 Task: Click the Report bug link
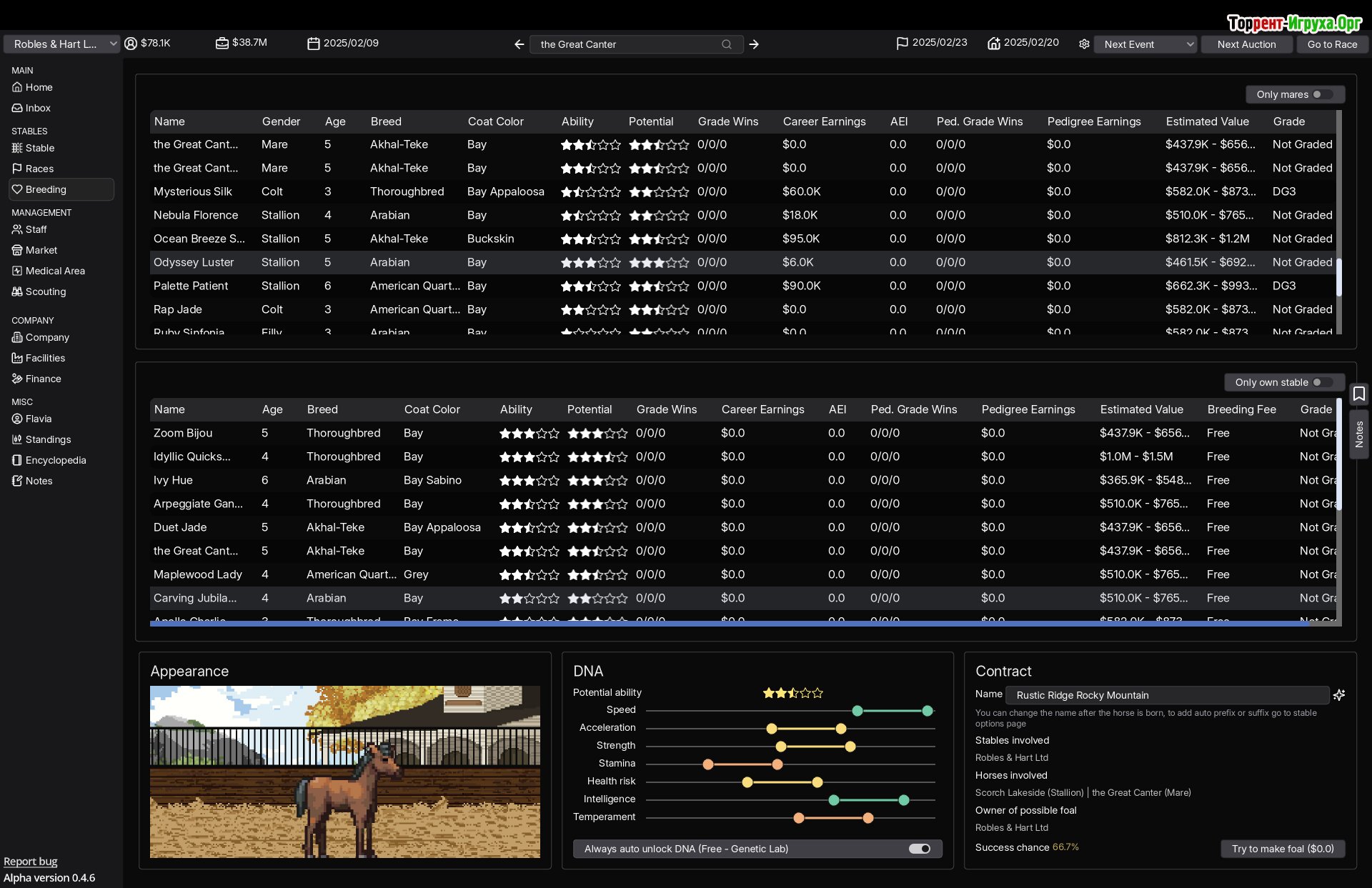click(x=31, y=862)
